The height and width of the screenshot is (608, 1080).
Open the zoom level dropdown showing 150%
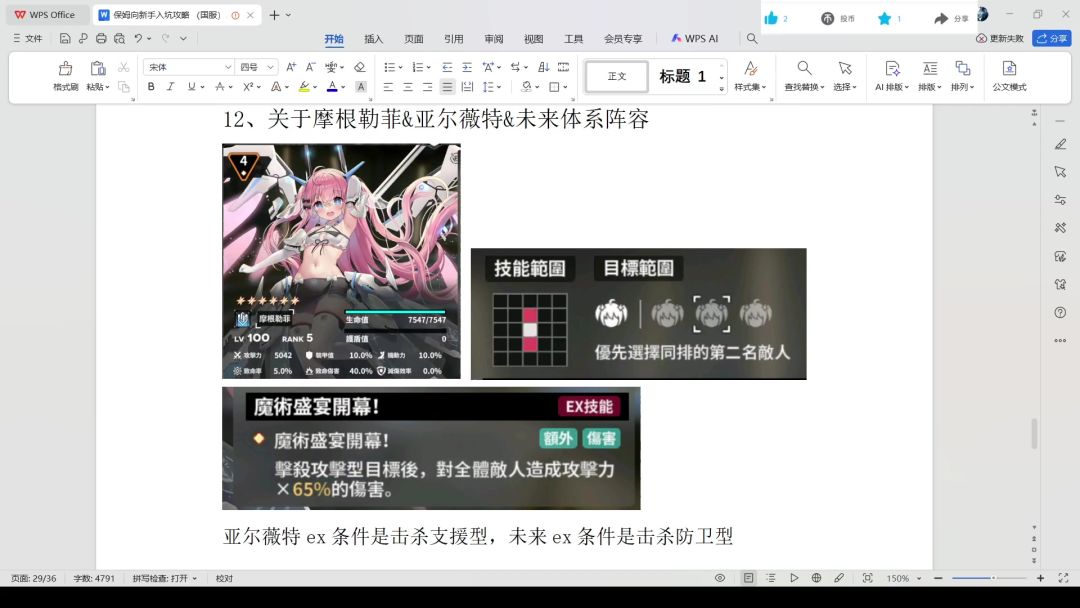[x=903, y=578]
